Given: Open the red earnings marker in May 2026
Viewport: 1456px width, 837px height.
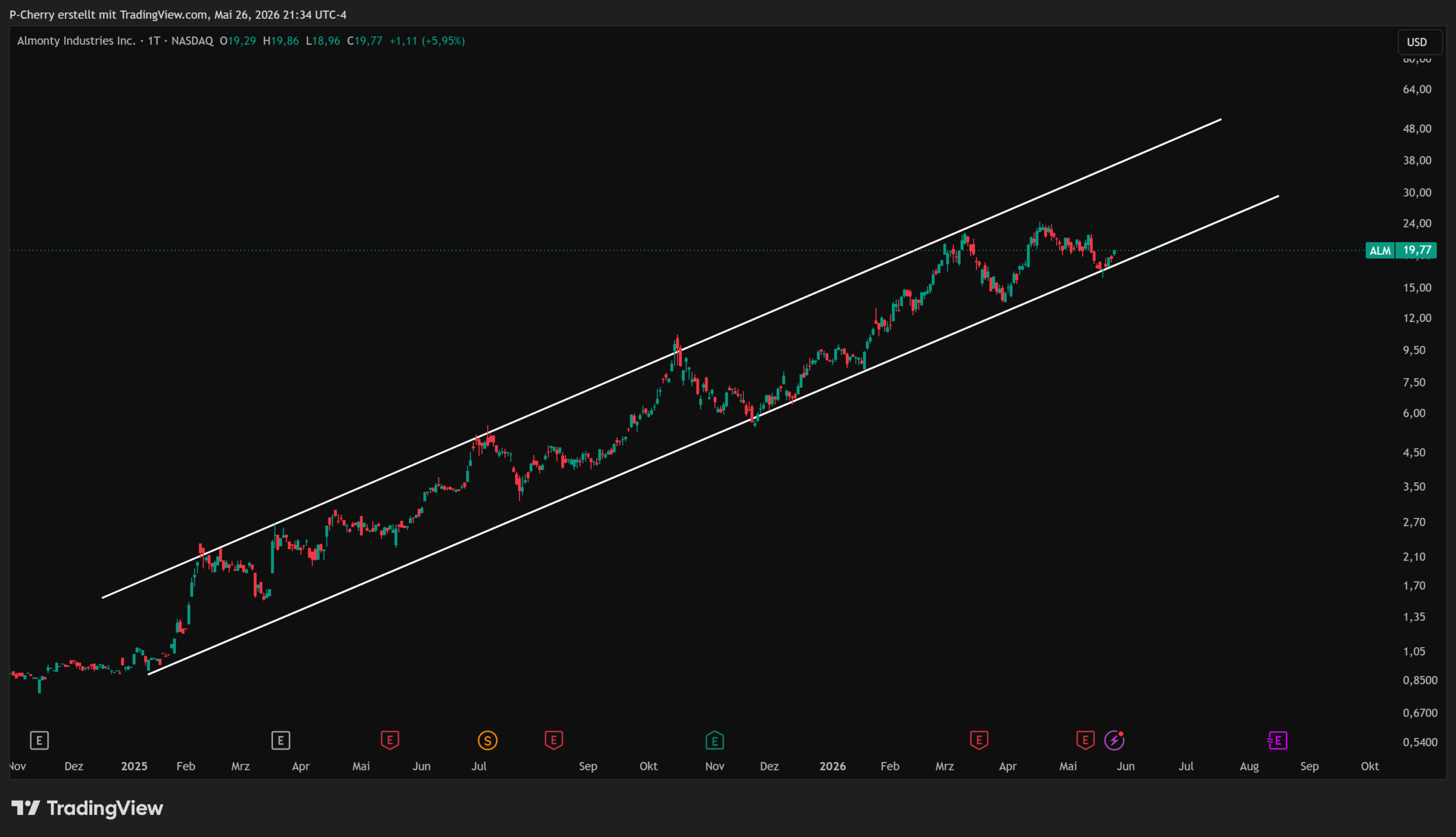Looking at the screenshot, I should (x=1085, y=740).
